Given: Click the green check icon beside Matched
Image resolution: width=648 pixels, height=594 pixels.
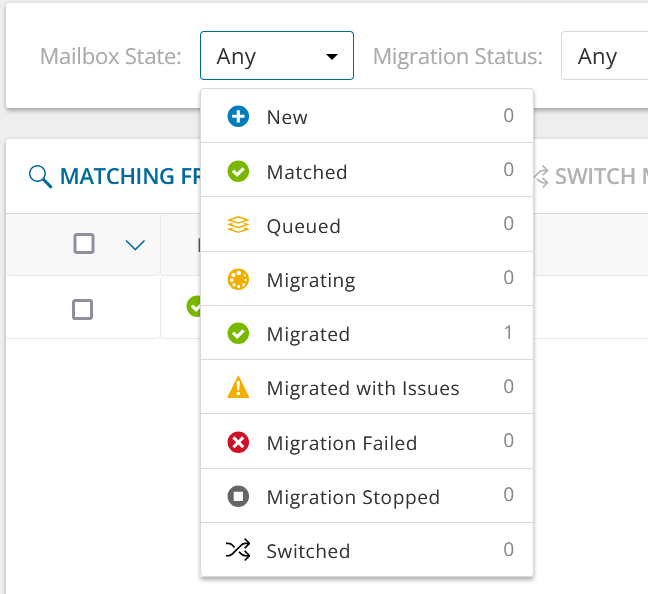Looking at the screenshot, I should (x=238, y=172).
